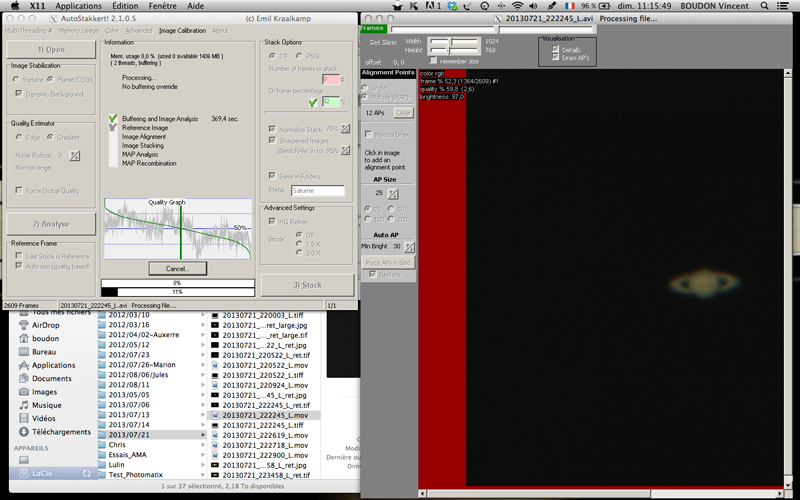Toggle the Draw AP's checkbox
The width and height of the screenshot is (800, 500).
click(x=557, y=57)
